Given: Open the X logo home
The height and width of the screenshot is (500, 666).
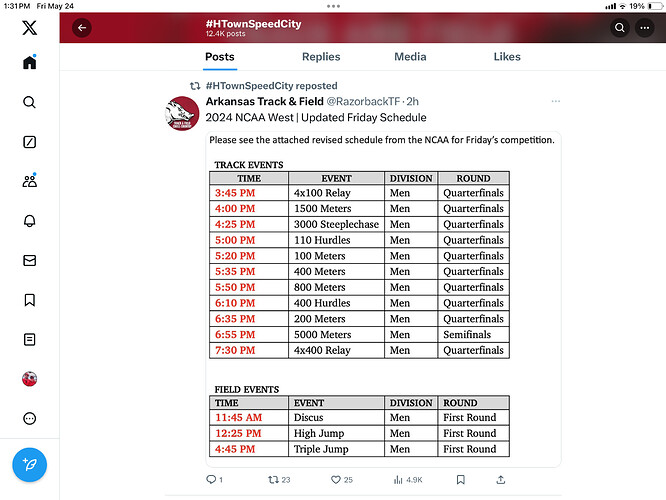Looking at the screenshot, I should pyautogui.click(x=29, y=28).
